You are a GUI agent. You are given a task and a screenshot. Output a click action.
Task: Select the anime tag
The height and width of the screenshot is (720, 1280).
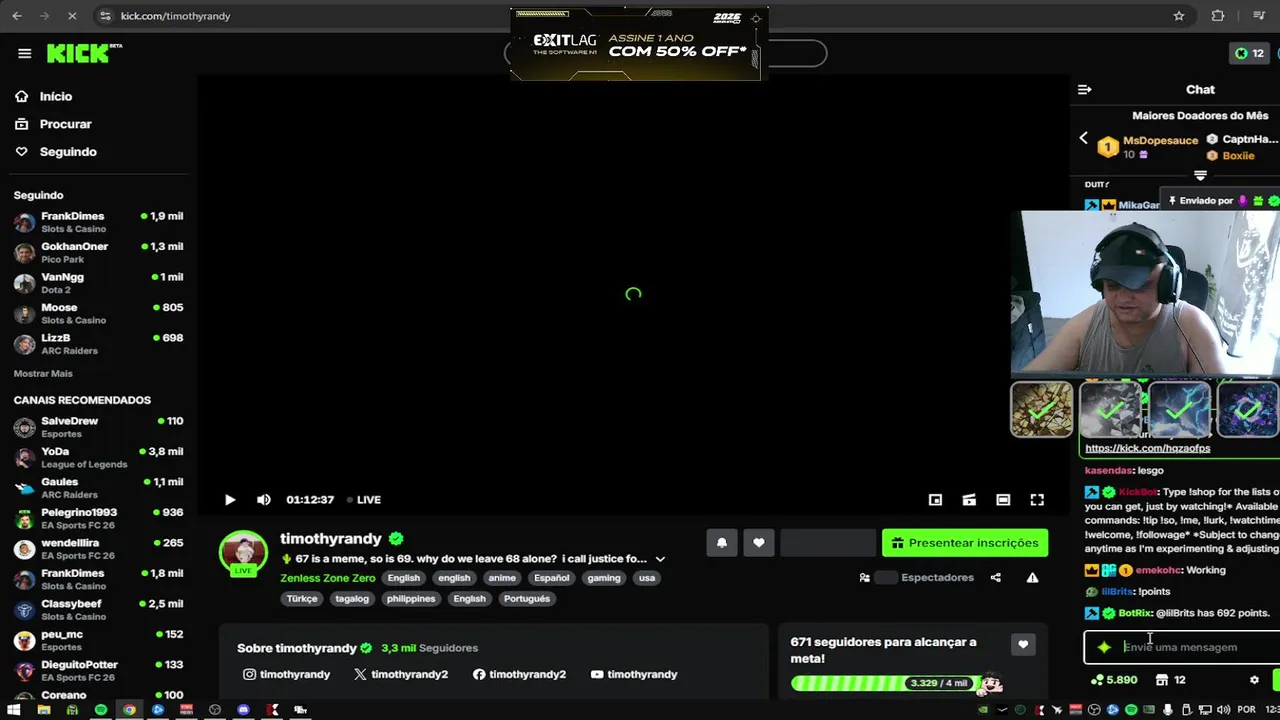click(502, 578)
